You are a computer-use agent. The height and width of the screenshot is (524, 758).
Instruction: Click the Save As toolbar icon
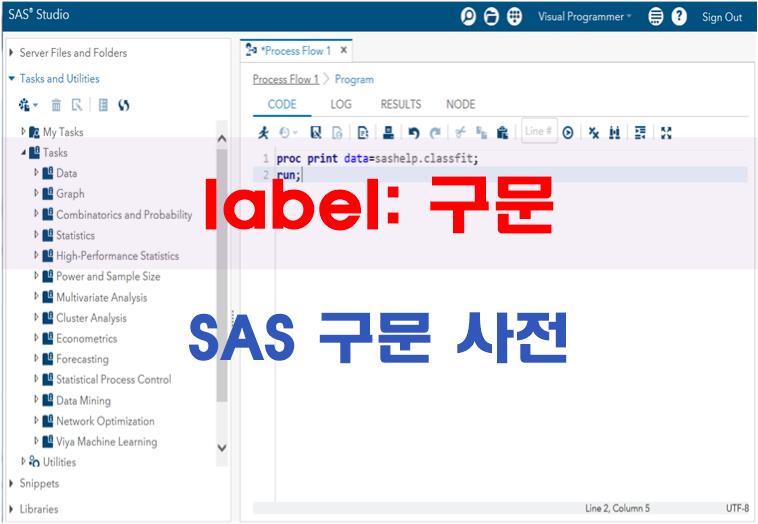337,132
